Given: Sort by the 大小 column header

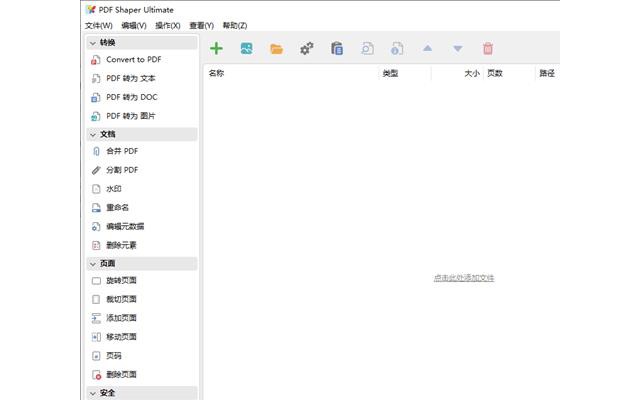Looking at the screenshot, I should [x=472, y=73].
